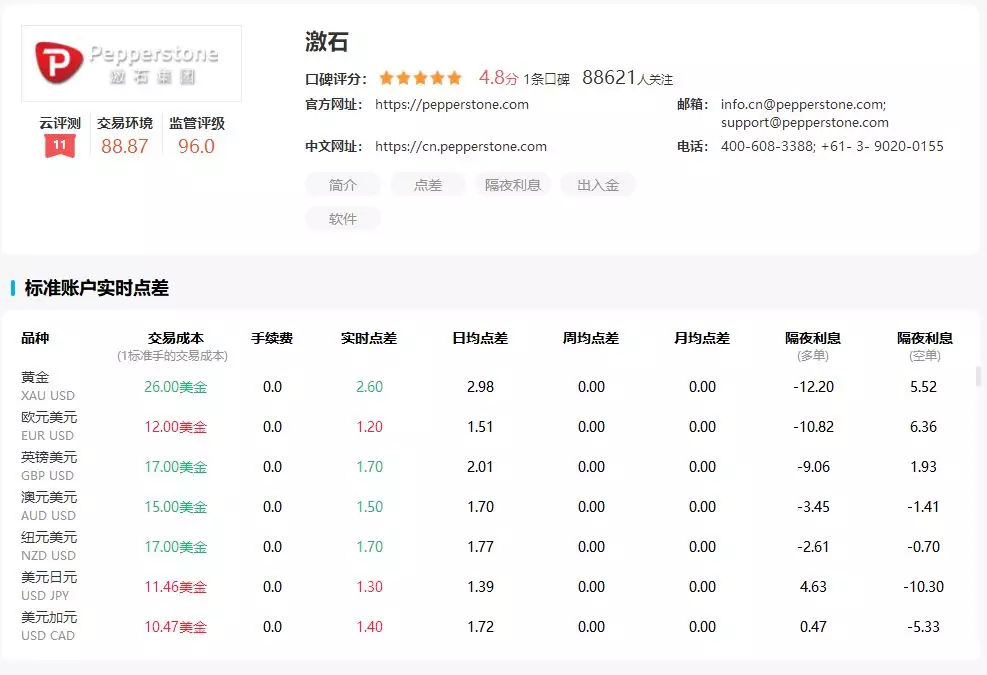987x675 pixels.
Task: Click the support@pepperstone.com email address
Action: [804, 123]
